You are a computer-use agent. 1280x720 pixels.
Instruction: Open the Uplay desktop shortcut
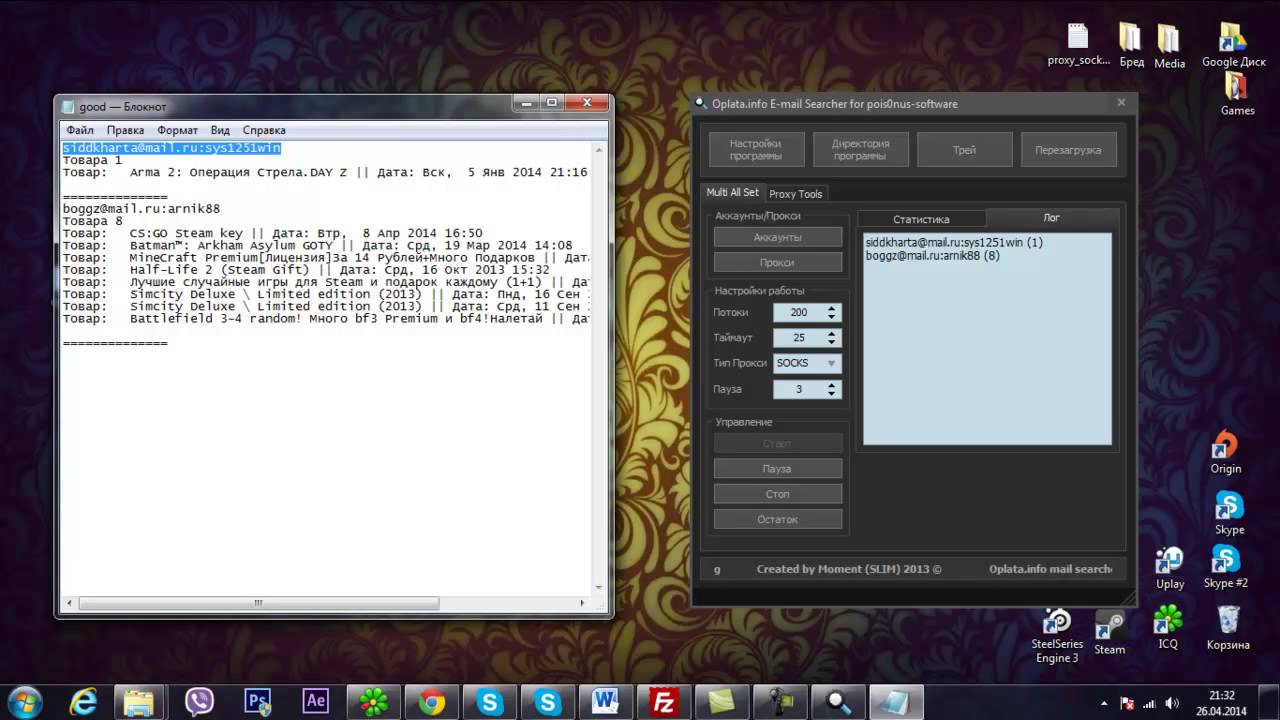point(1169,568)
